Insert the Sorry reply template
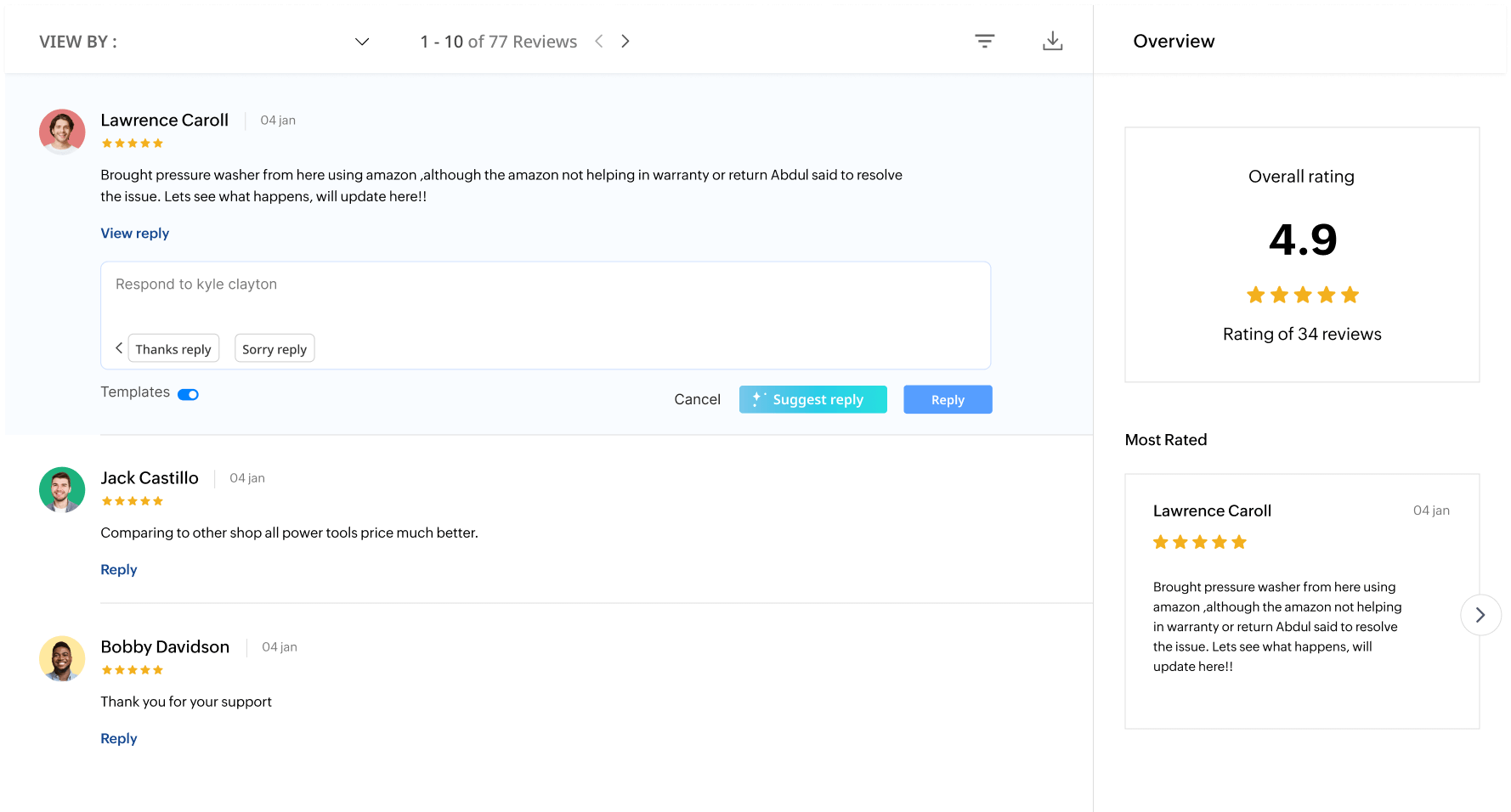1511x812 pixels. click(x=274, y=349)
